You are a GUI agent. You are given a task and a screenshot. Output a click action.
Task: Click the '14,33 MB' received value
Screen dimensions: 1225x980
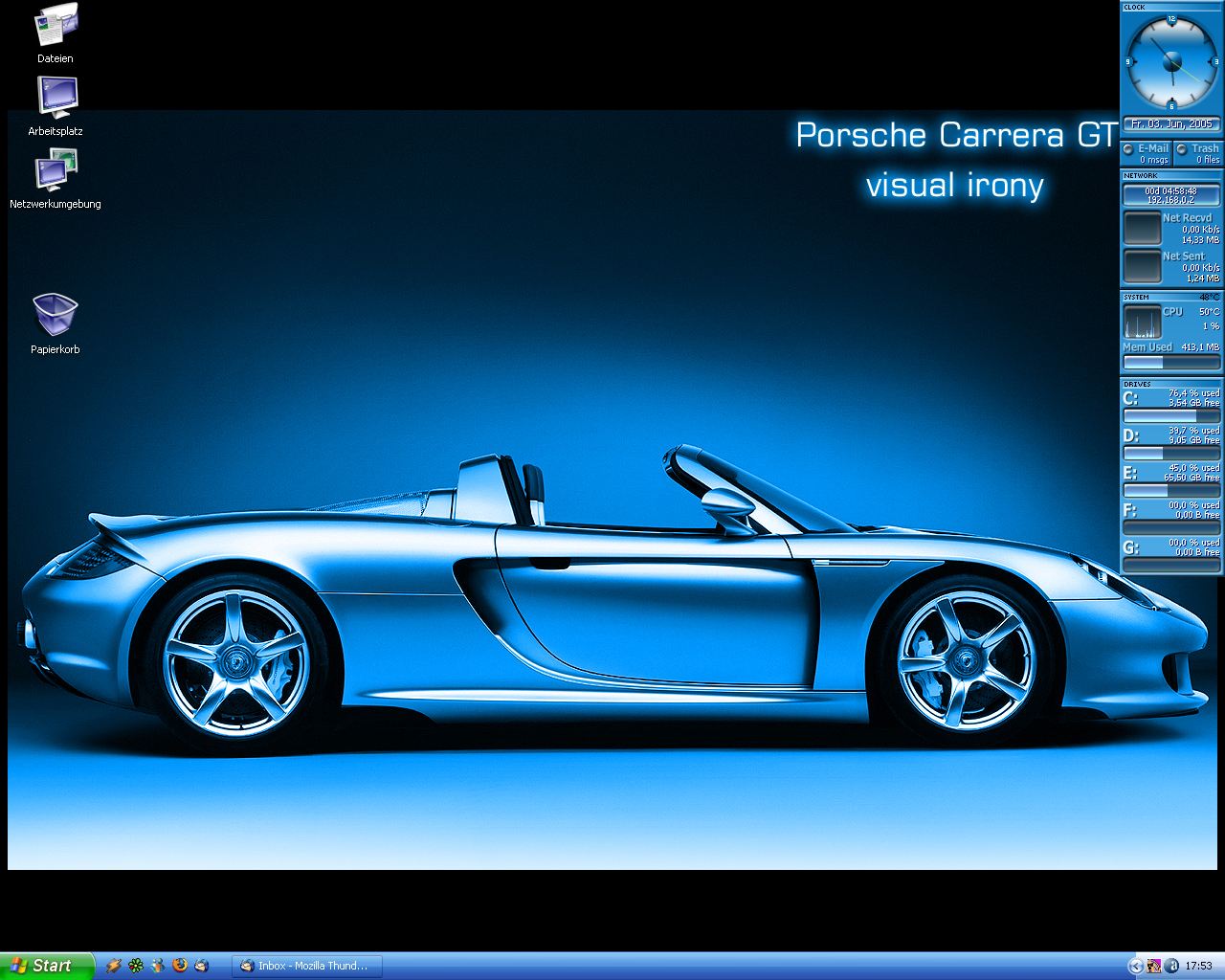click(x=1200, y=240)
